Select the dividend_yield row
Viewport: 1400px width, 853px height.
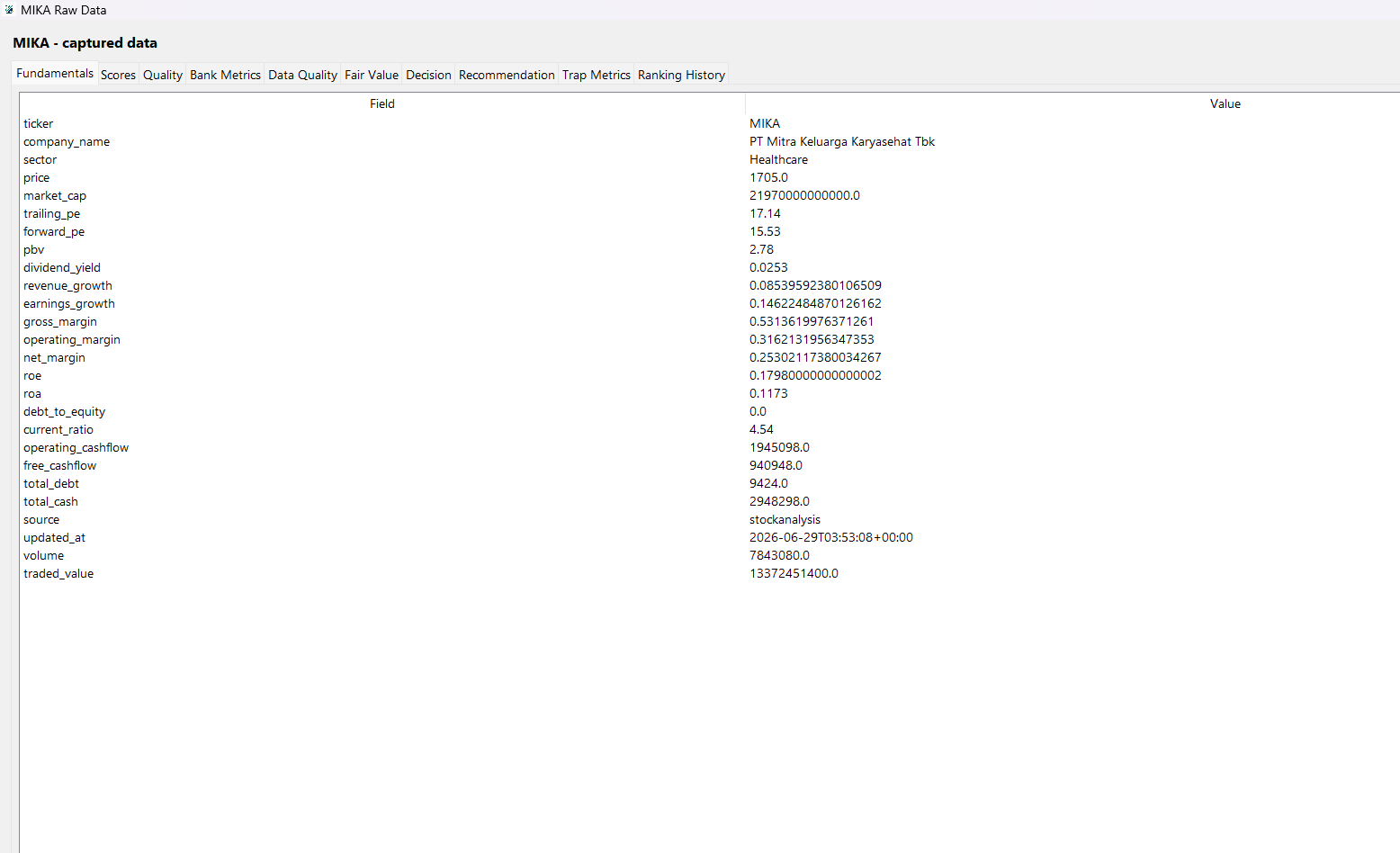(709, 267)
